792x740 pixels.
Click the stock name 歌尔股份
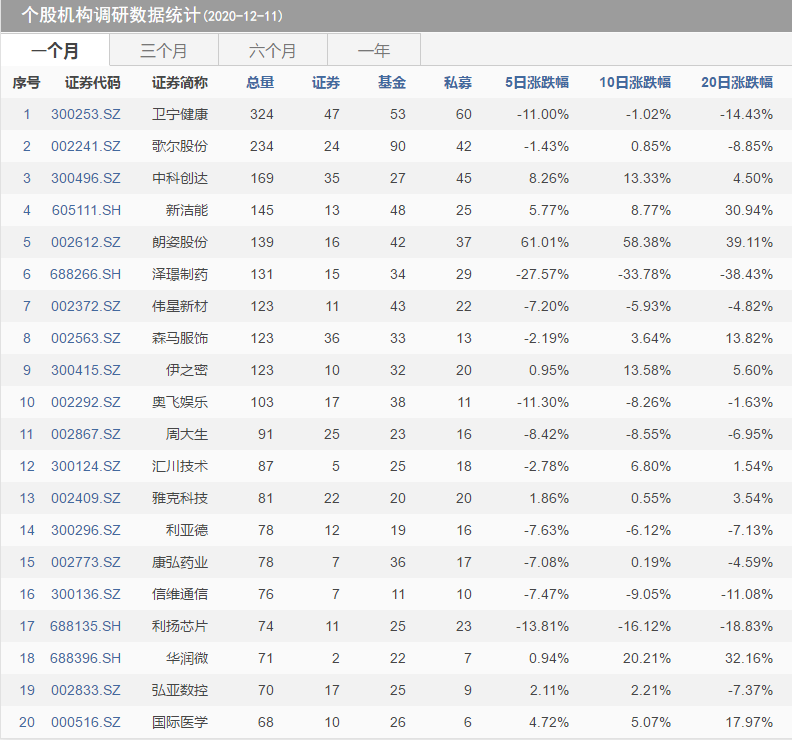(x=180, y=146)
